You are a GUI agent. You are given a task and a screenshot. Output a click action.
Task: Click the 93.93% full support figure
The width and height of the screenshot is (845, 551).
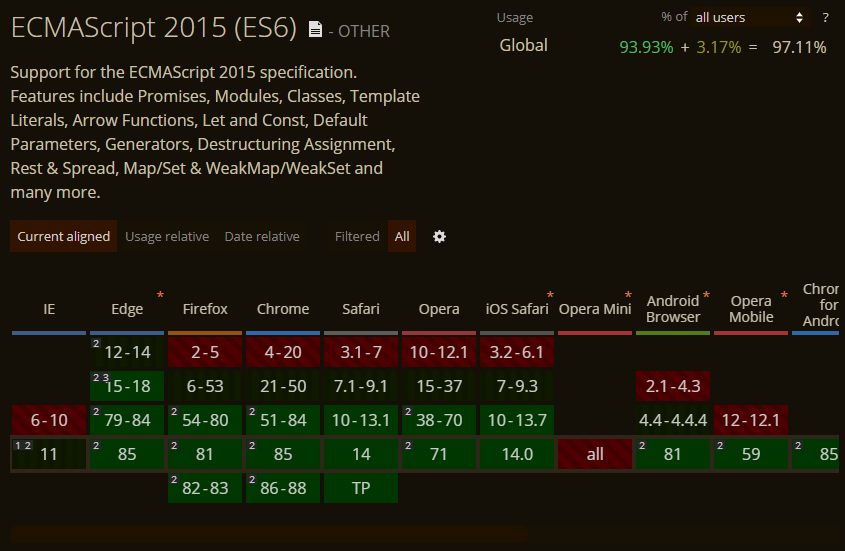(x=646, y=47)
